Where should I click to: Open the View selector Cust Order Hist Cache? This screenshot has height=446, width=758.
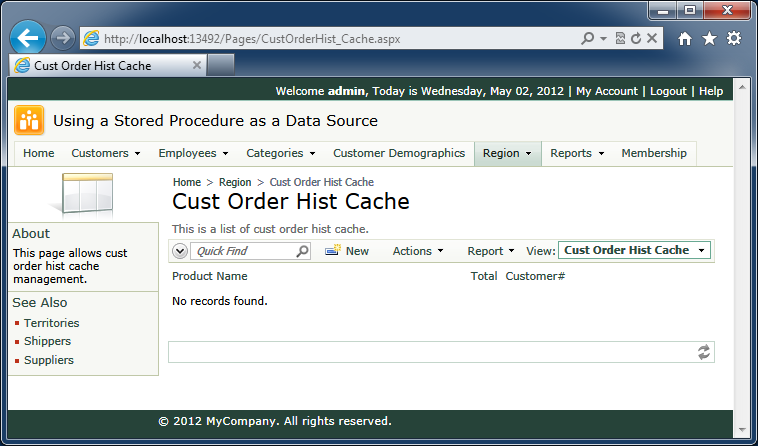click(x=634, y=250)
